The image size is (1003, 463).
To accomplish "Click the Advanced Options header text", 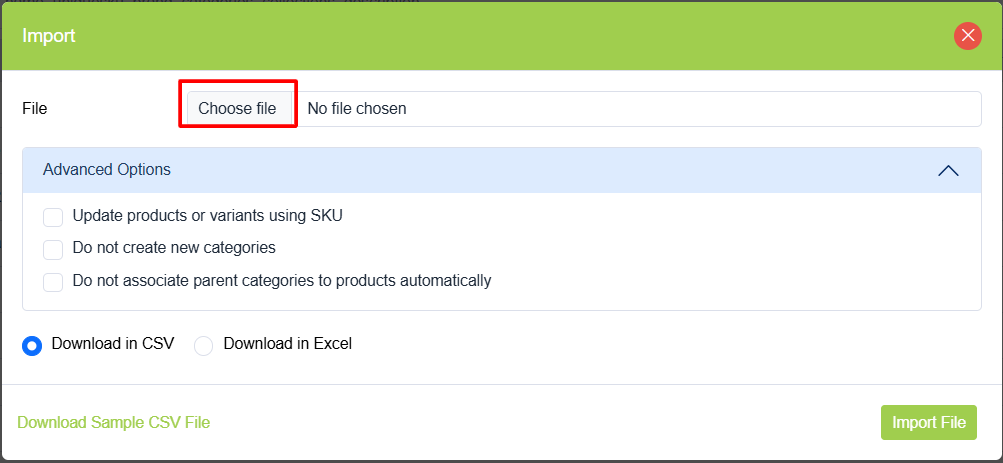I will pos(107,170).
